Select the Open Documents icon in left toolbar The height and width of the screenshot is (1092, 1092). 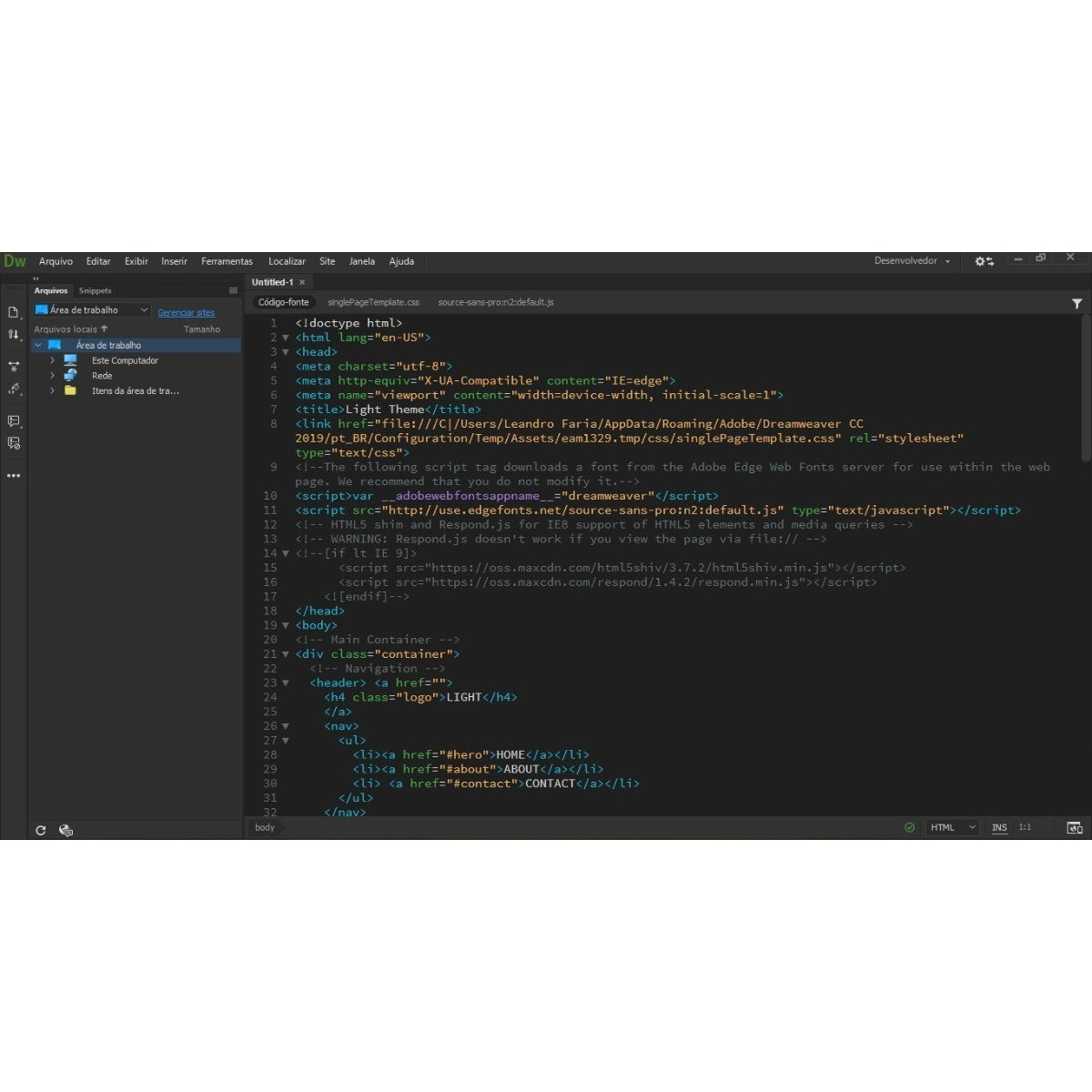pos(14,314)
